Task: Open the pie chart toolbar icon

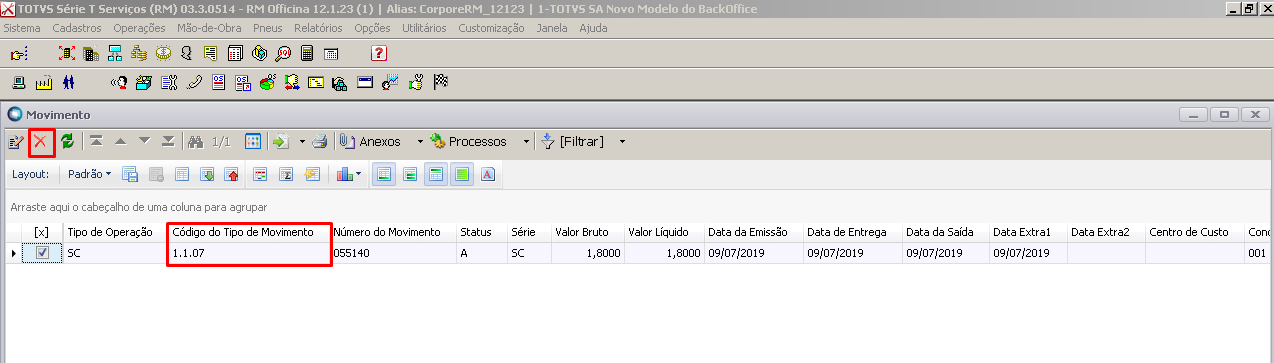Action: [267, 82]
